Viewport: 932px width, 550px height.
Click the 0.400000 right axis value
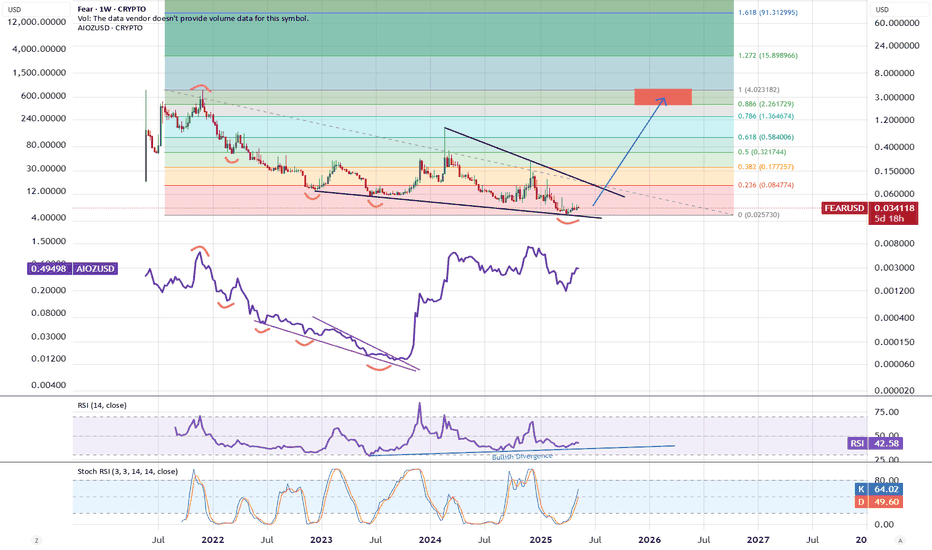click(894, 147)
